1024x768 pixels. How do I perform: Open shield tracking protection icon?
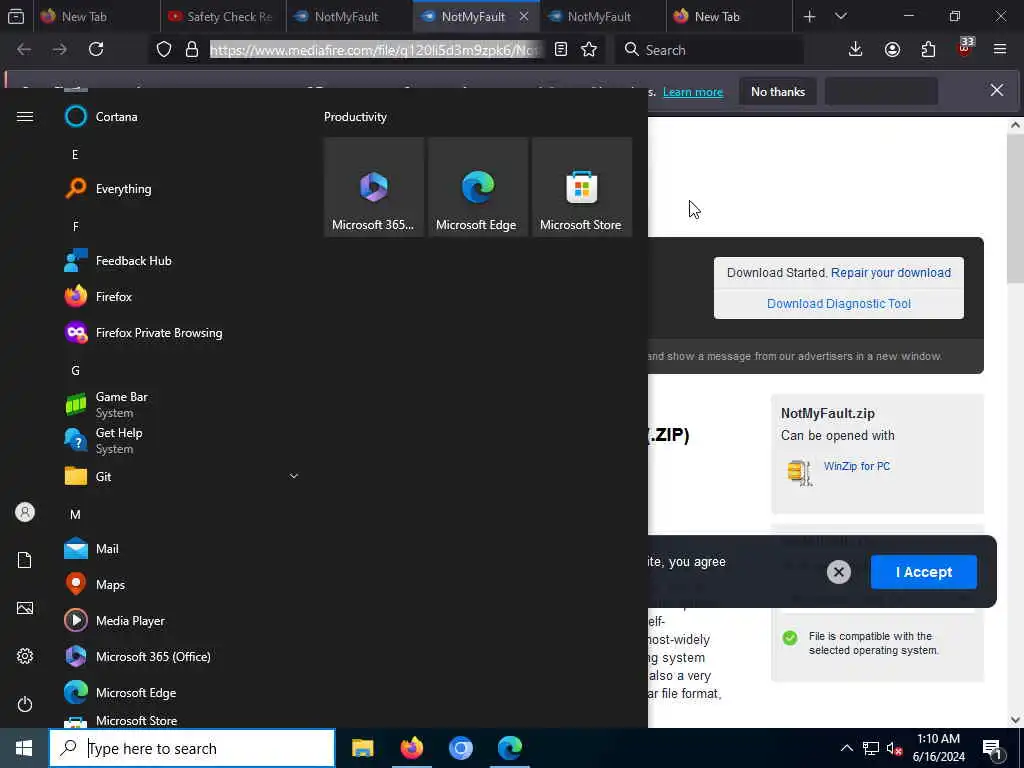[164, 49]
